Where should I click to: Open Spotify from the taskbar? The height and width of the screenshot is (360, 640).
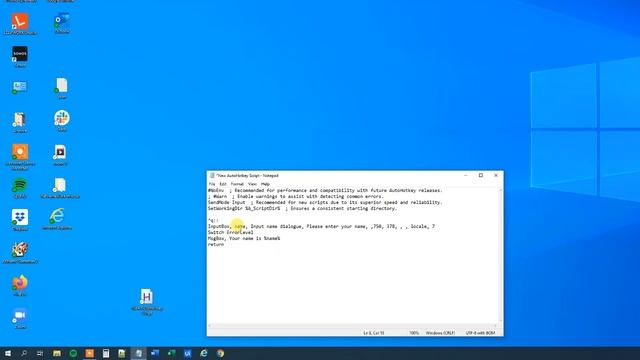[x=73, y=353]
